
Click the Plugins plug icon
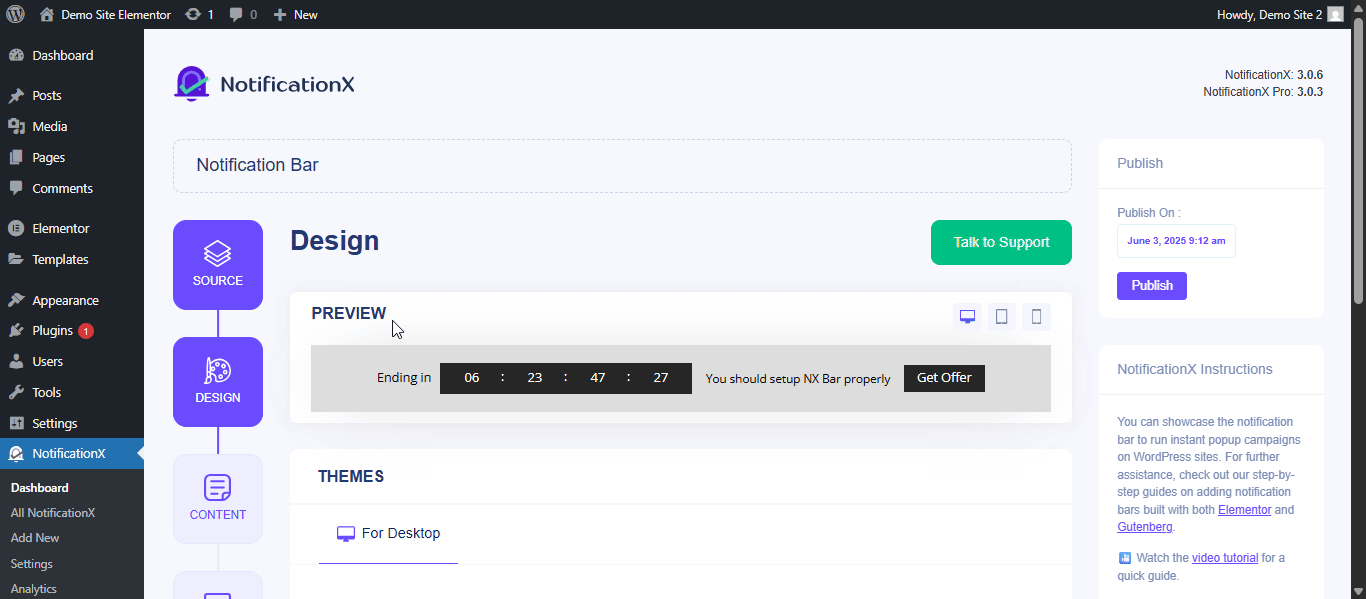[16, 330]
